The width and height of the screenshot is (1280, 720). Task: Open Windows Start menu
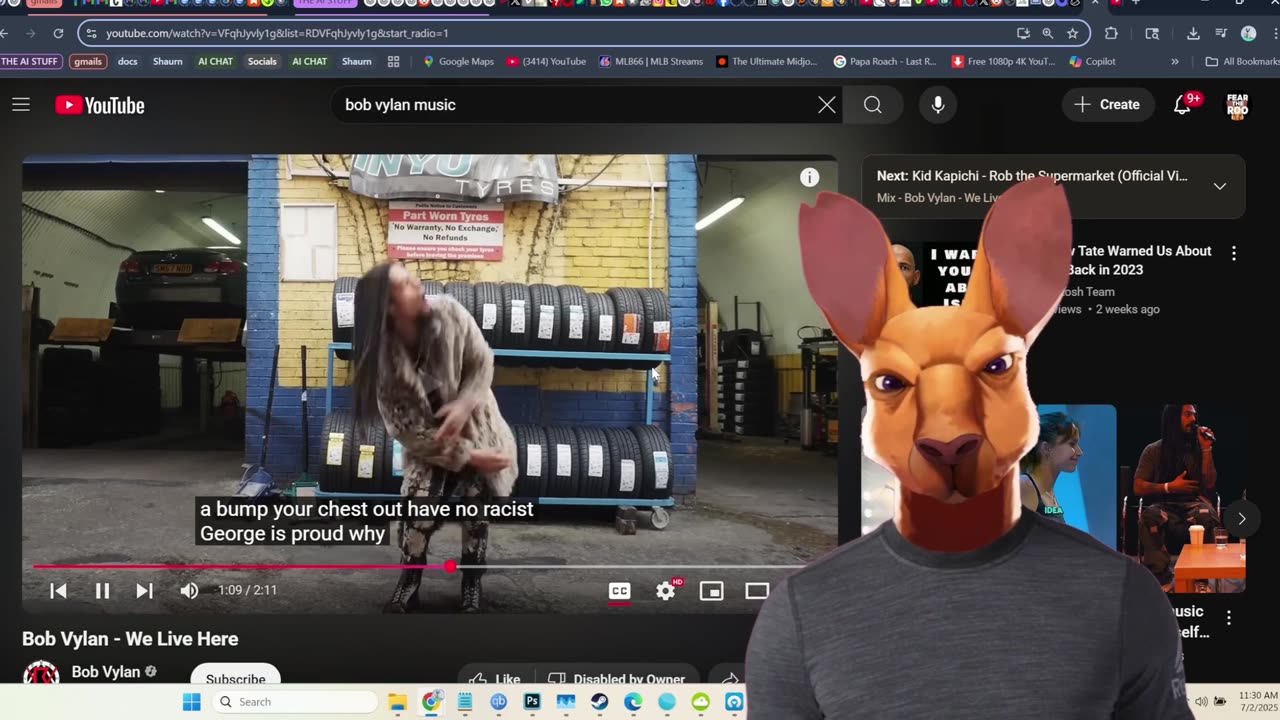191,701
